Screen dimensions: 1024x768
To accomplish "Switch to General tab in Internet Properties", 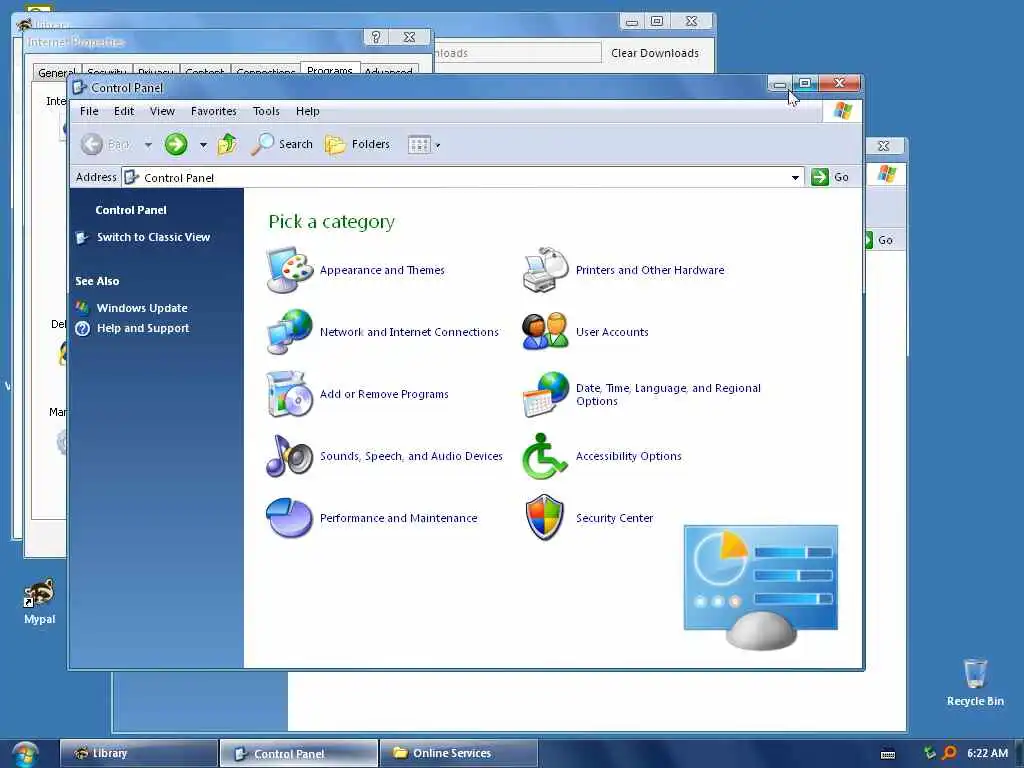I will point(56,71).
